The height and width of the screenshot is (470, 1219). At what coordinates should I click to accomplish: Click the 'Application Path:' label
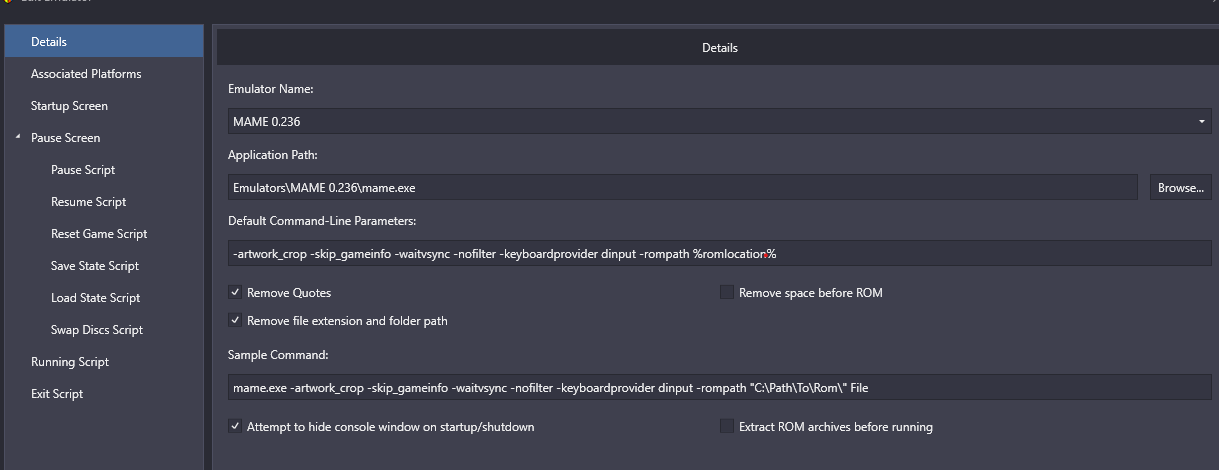click(x=274, y=155)
